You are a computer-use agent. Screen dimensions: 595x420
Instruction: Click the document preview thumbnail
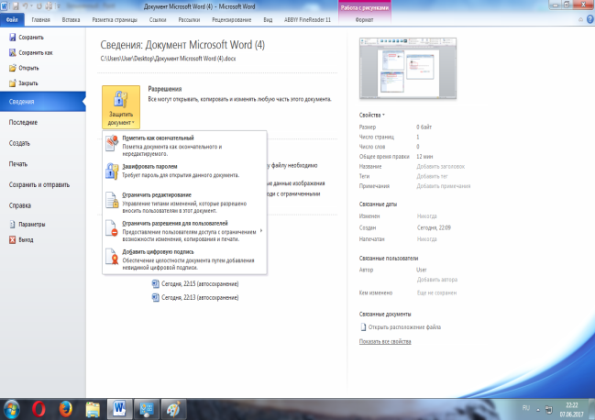point(408,68)
